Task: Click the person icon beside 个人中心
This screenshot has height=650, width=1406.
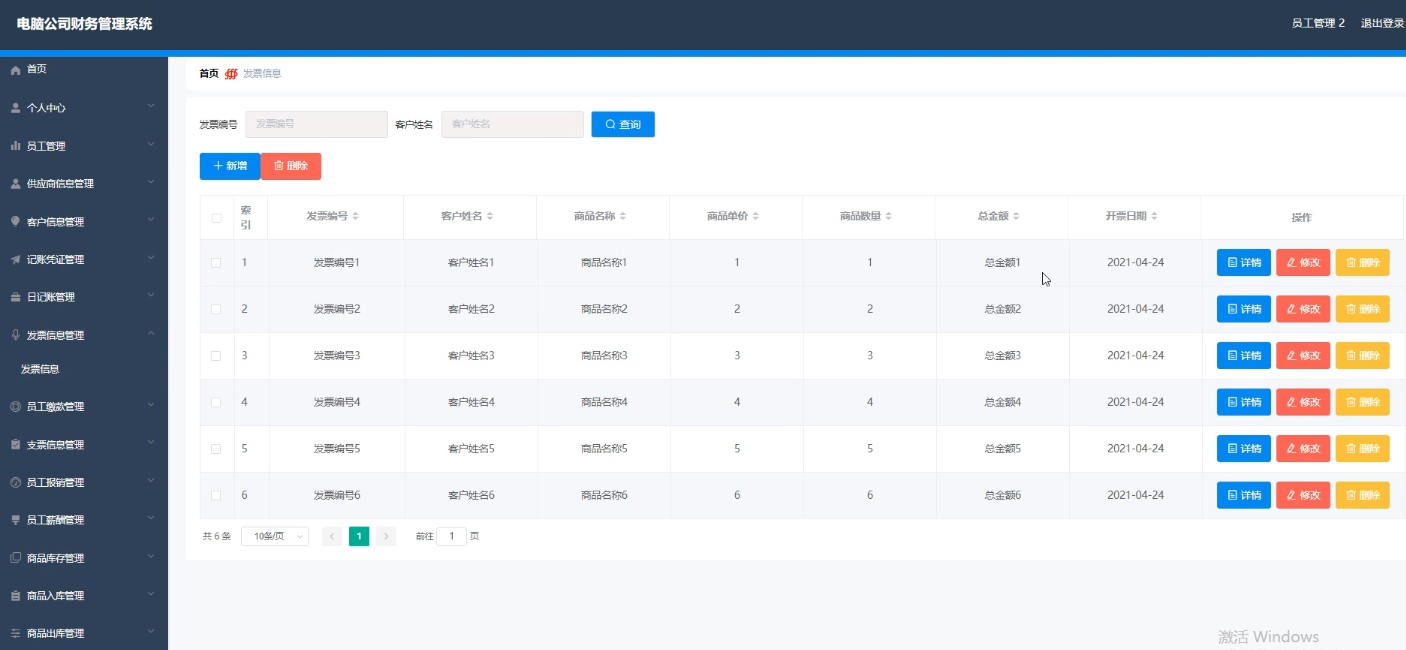Action: click(x=15, y=107)
